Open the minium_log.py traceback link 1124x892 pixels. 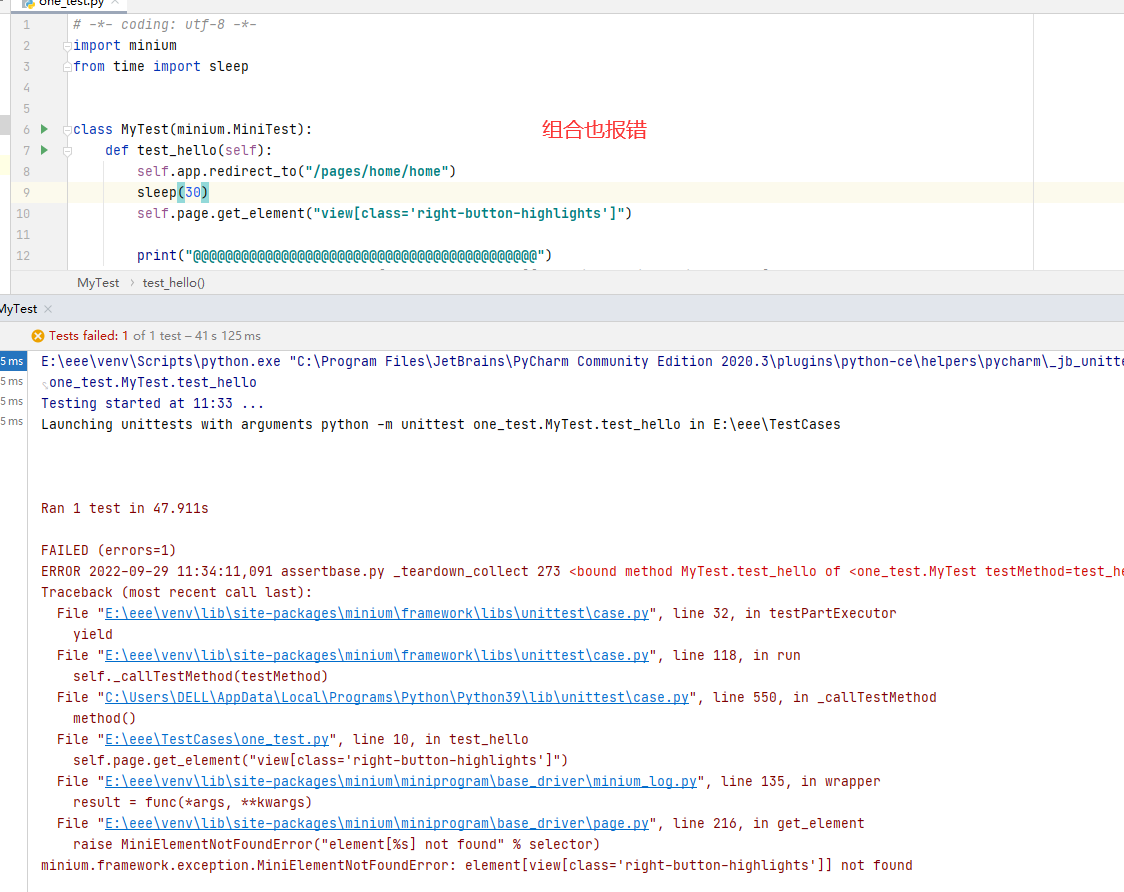point(401,781)
